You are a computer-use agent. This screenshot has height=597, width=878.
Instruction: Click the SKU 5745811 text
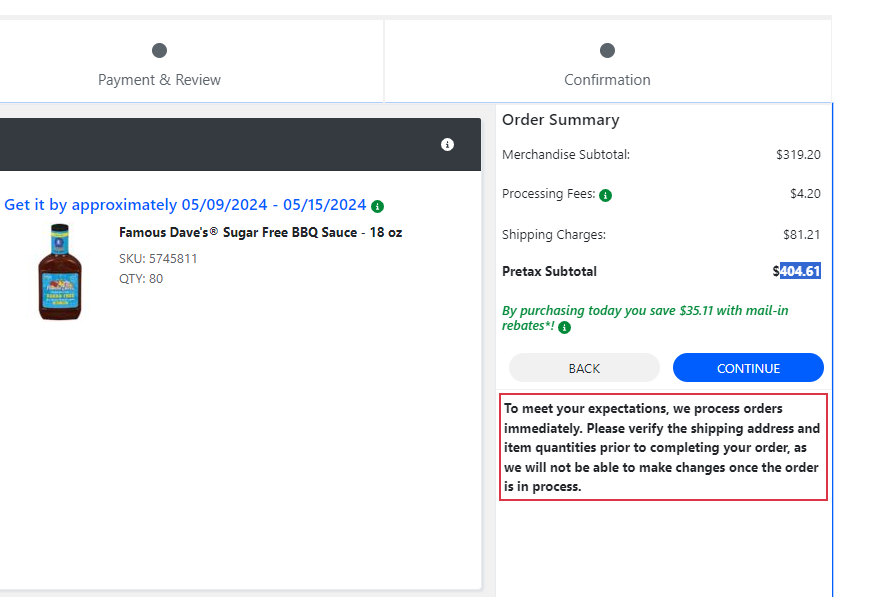coord(158,259)
